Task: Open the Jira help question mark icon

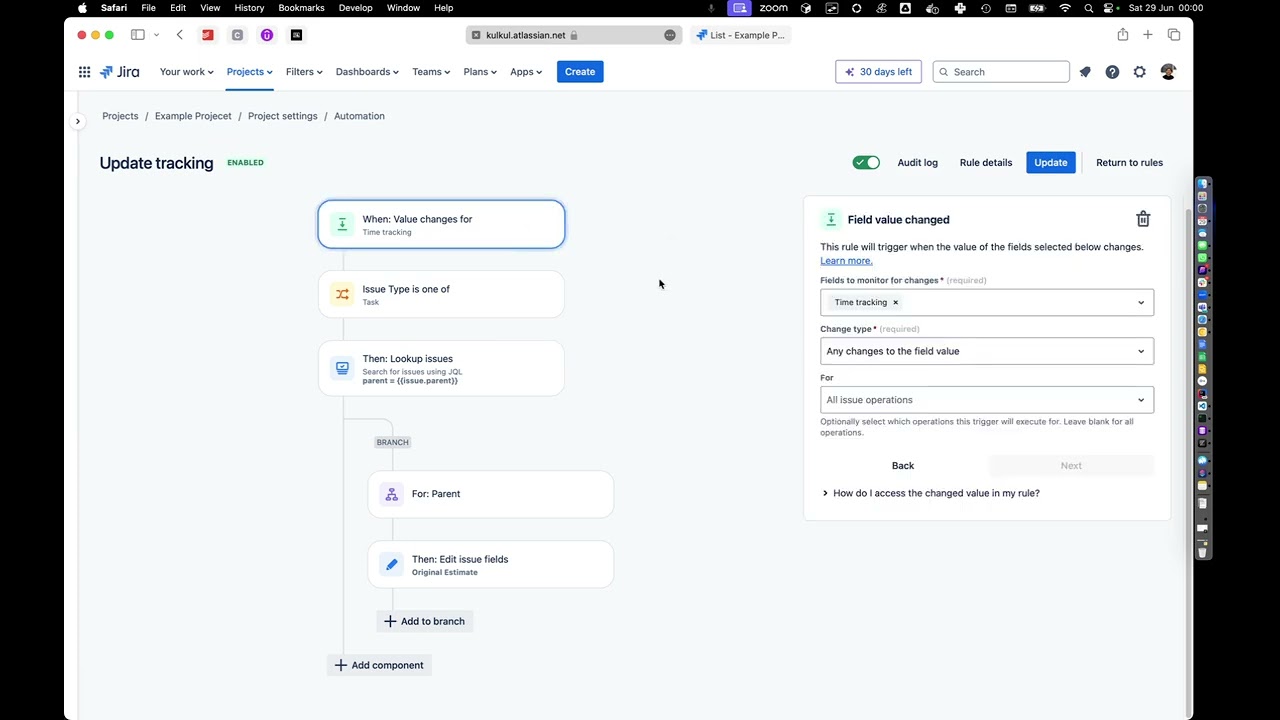Action: [x=1112, y=72]
